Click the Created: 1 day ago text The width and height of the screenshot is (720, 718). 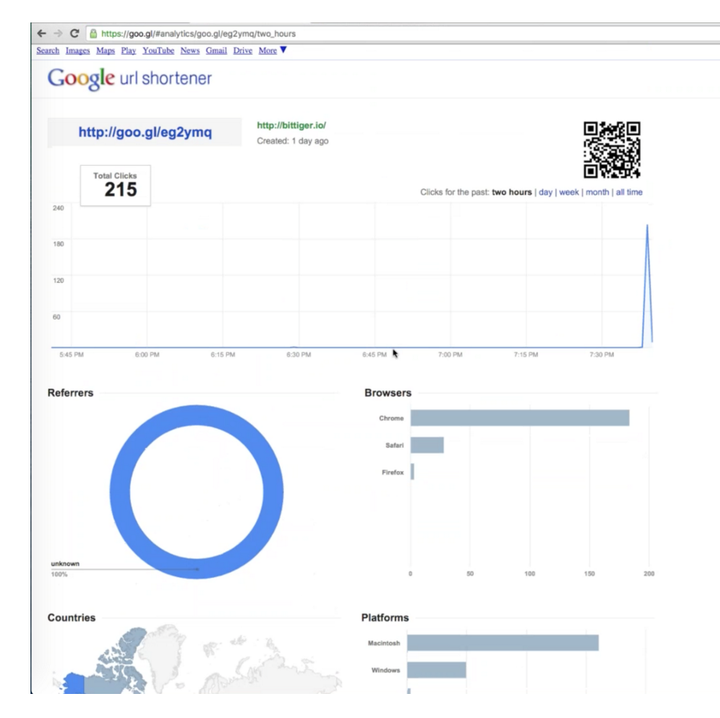point(292,141)
